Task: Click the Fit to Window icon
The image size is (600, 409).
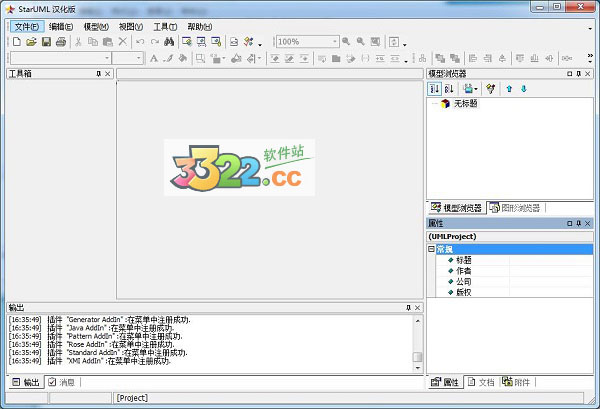Action: coord(375,42)
